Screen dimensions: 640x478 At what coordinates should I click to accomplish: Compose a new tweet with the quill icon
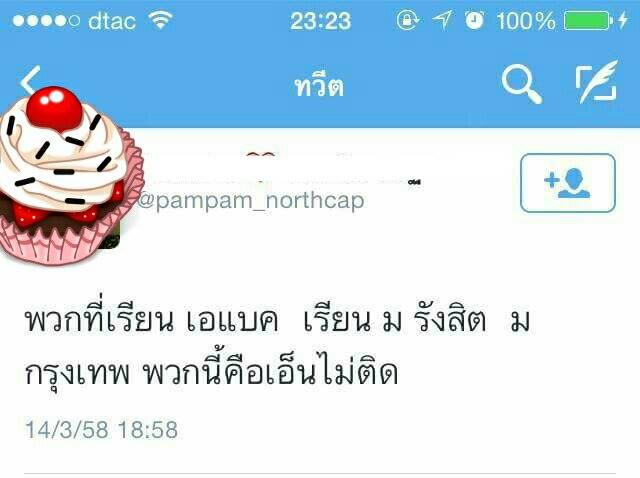(597, 82)
